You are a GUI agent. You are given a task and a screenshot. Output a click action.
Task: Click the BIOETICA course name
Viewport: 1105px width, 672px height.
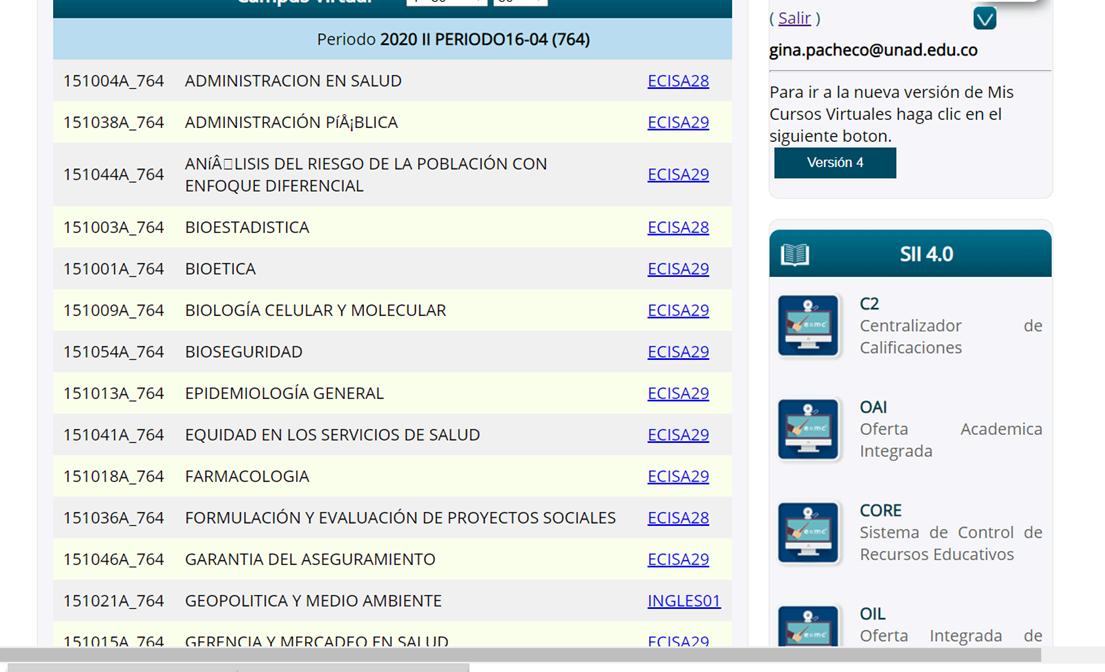click(221, 269)
